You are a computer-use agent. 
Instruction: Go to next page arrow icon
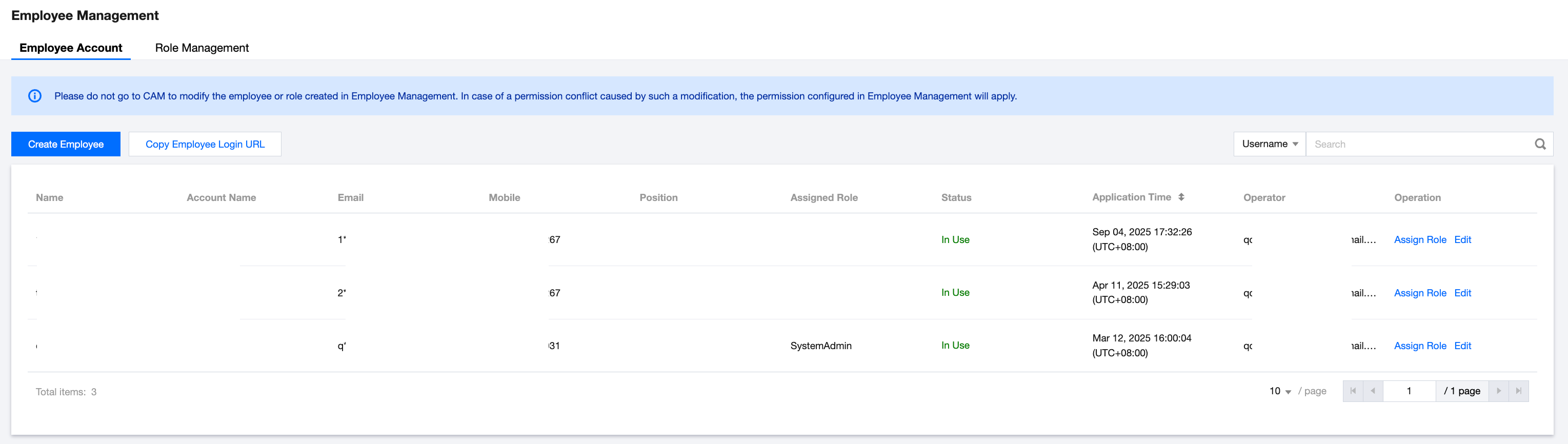[x=1499, y=391]
